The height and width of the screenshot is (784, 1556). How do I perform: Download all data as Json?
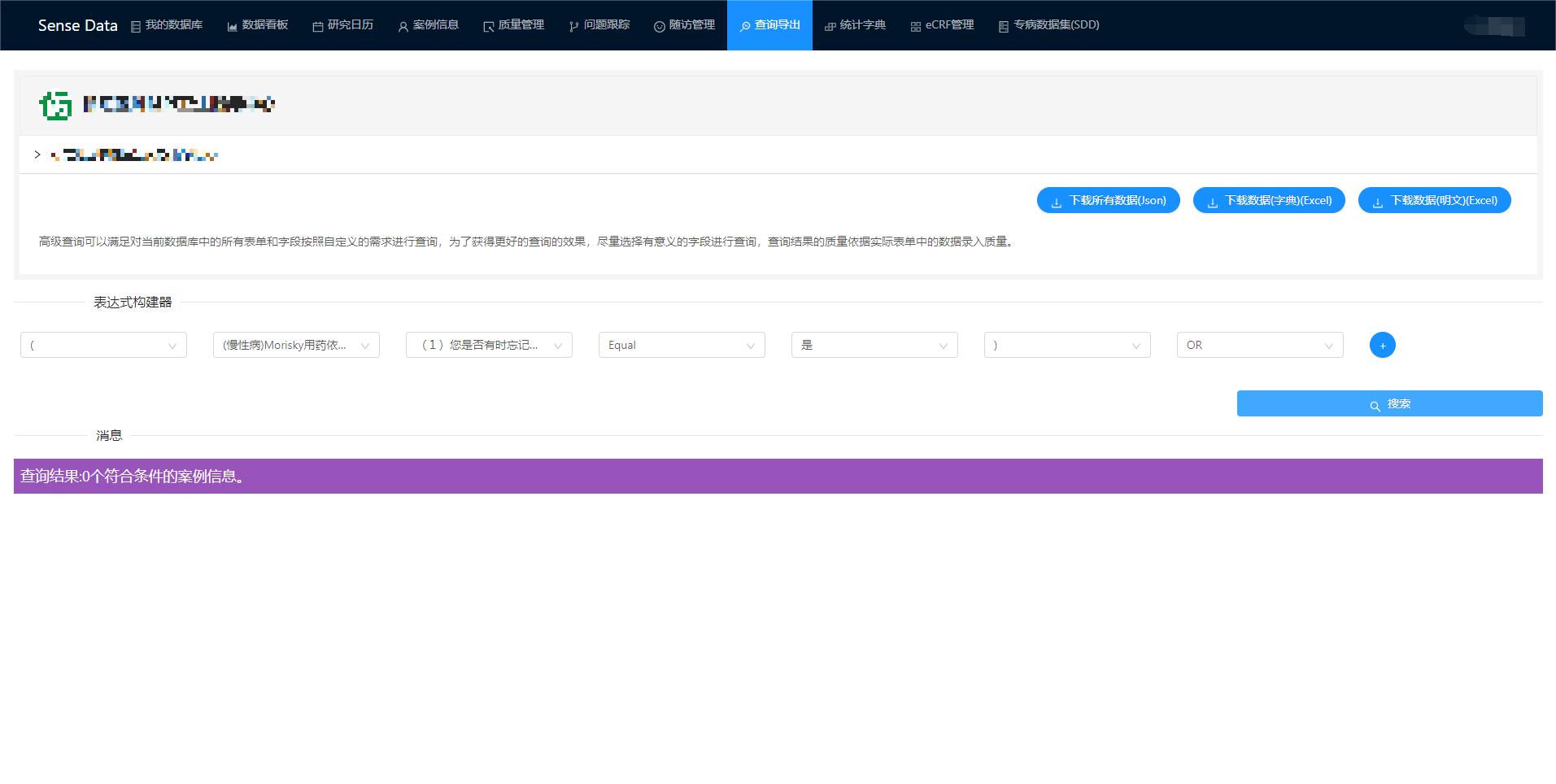[1108, 200]
